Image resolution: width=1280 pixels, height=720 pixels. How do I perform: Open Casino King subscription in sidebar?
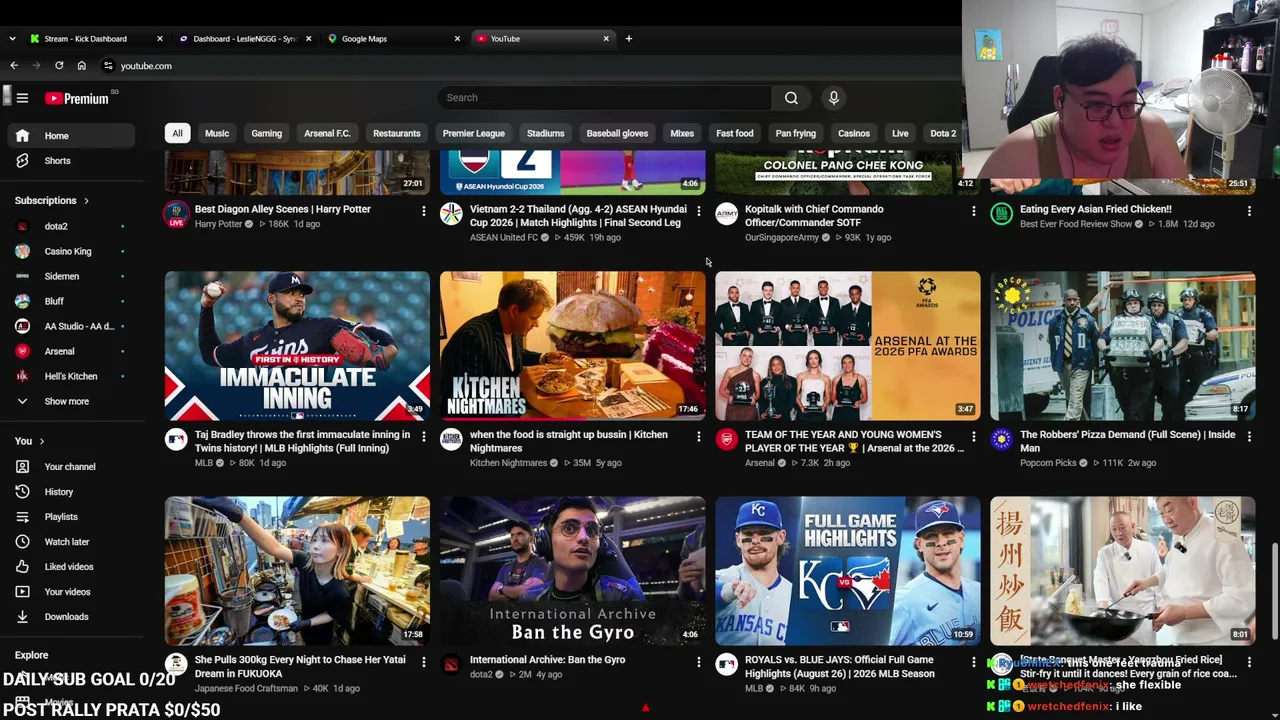pos(70,251)
